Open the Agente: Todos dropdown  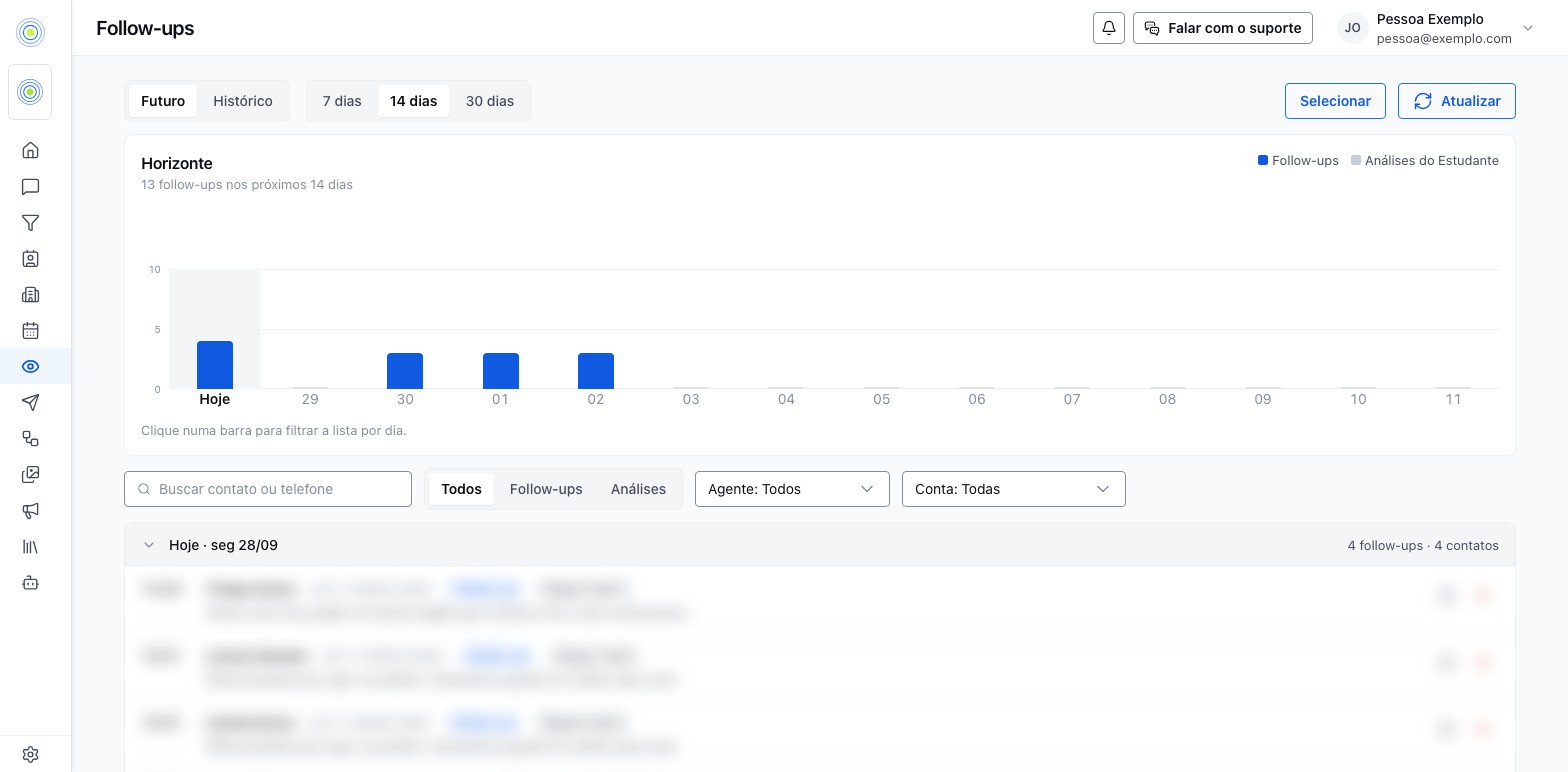click(792, 489)
